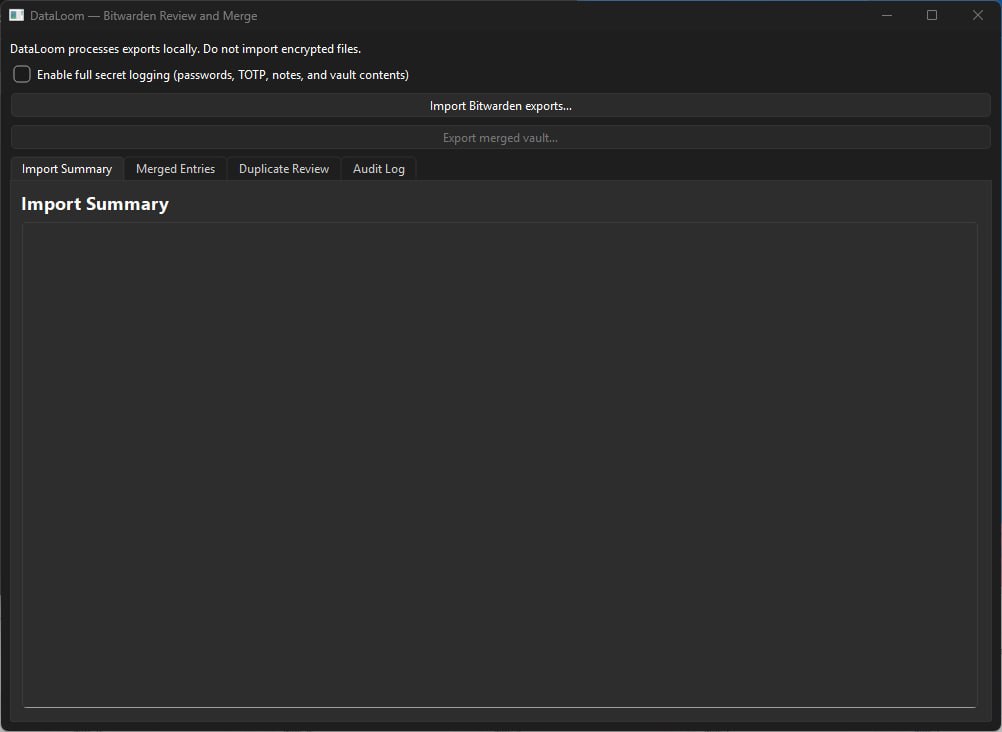The image size is (1002, 732).
Task: Switch to the Merged Entries tab
Action: point(175,169)
